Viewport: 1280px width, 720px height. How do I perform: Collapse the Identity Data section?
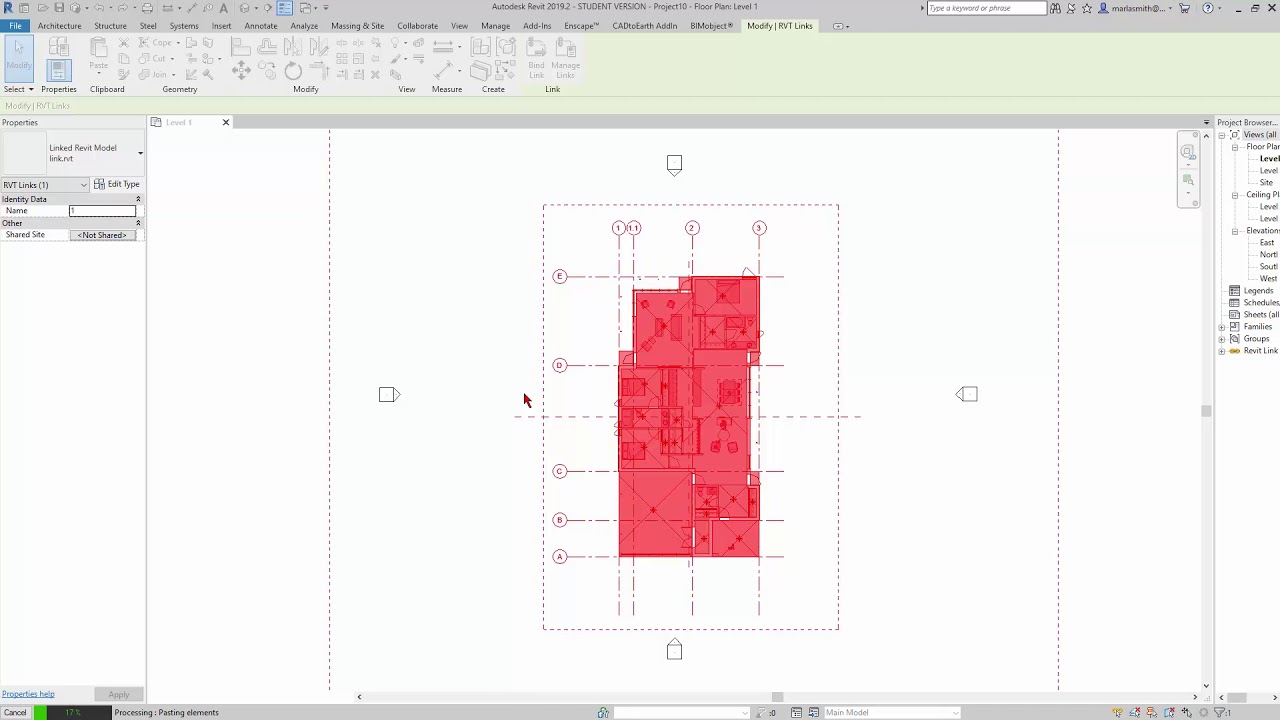138,199
